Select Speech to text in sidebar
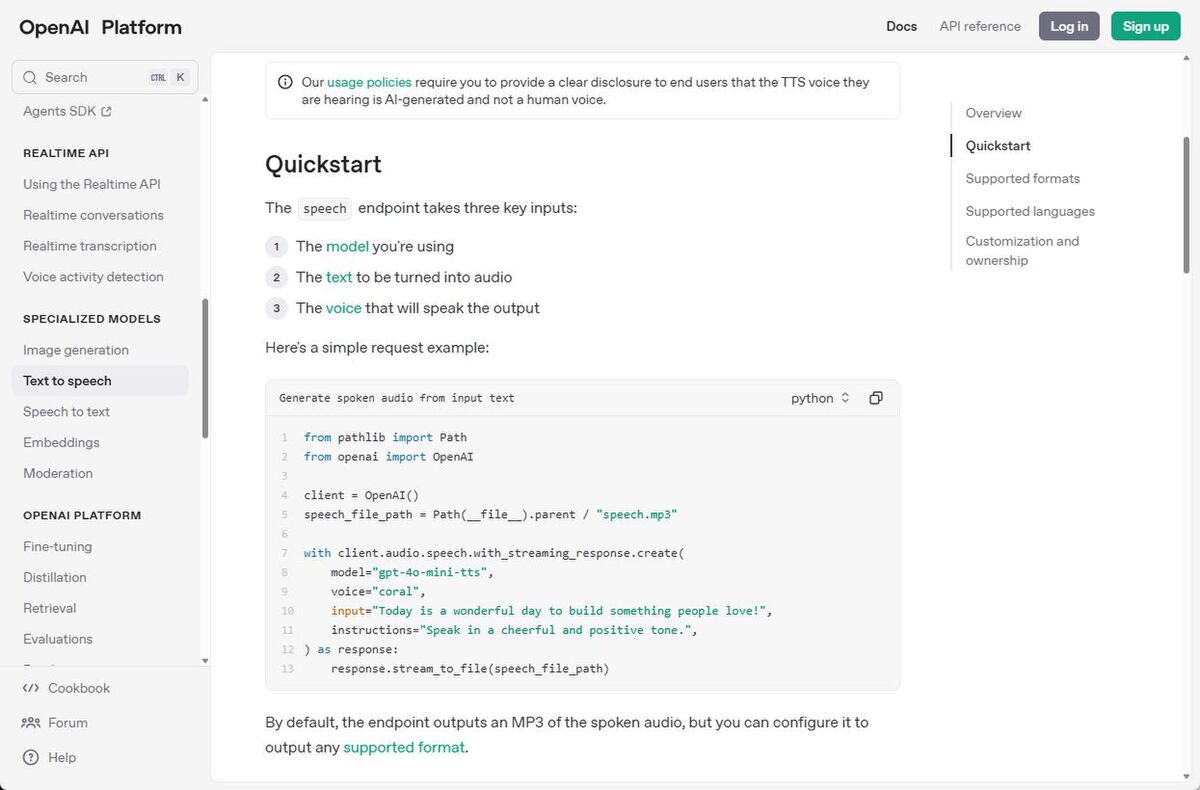 pyautogui.click(x=67, y=412)
